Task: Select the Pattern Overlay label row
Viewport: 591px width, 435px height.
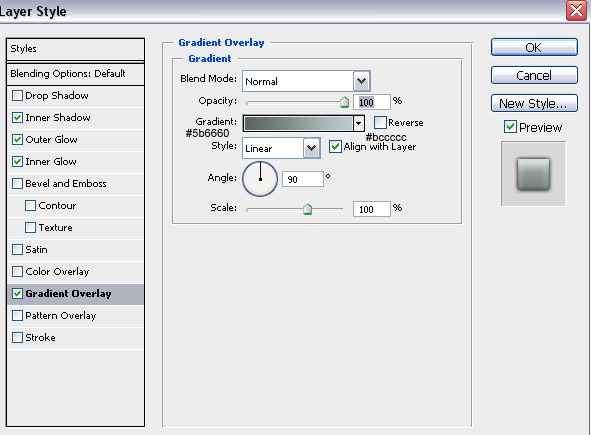Action: 75,316
